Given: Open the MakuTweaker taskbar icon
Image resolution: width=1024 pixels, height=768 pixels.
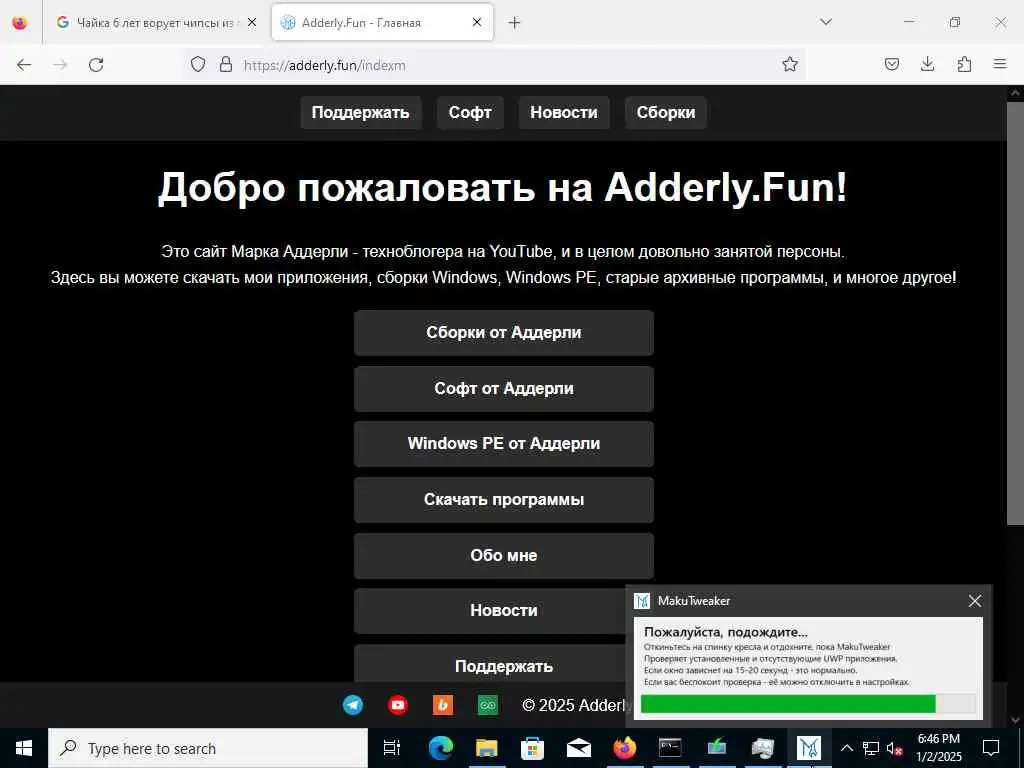Looking at the screenshot, I should [x=808, y=748].
